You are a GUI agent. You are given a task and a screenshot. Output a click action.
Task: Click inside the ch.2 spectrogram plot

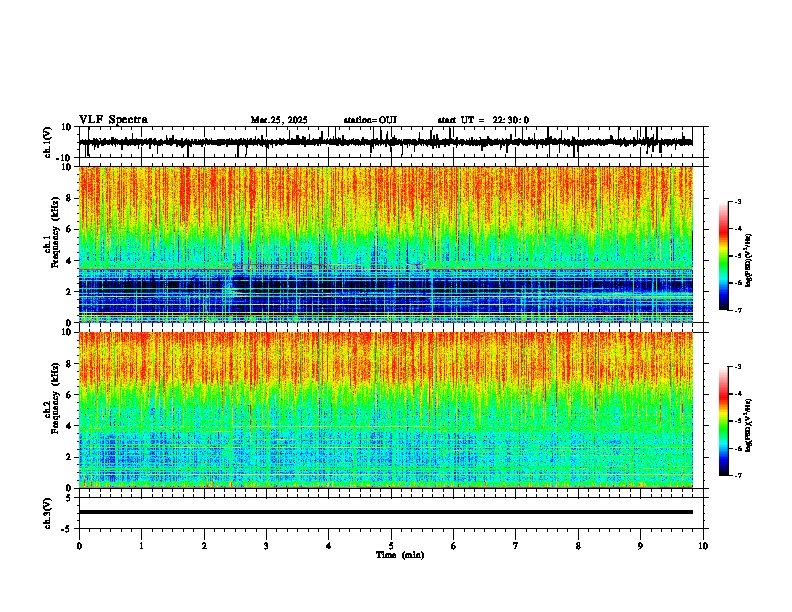[x=385, y=410]
